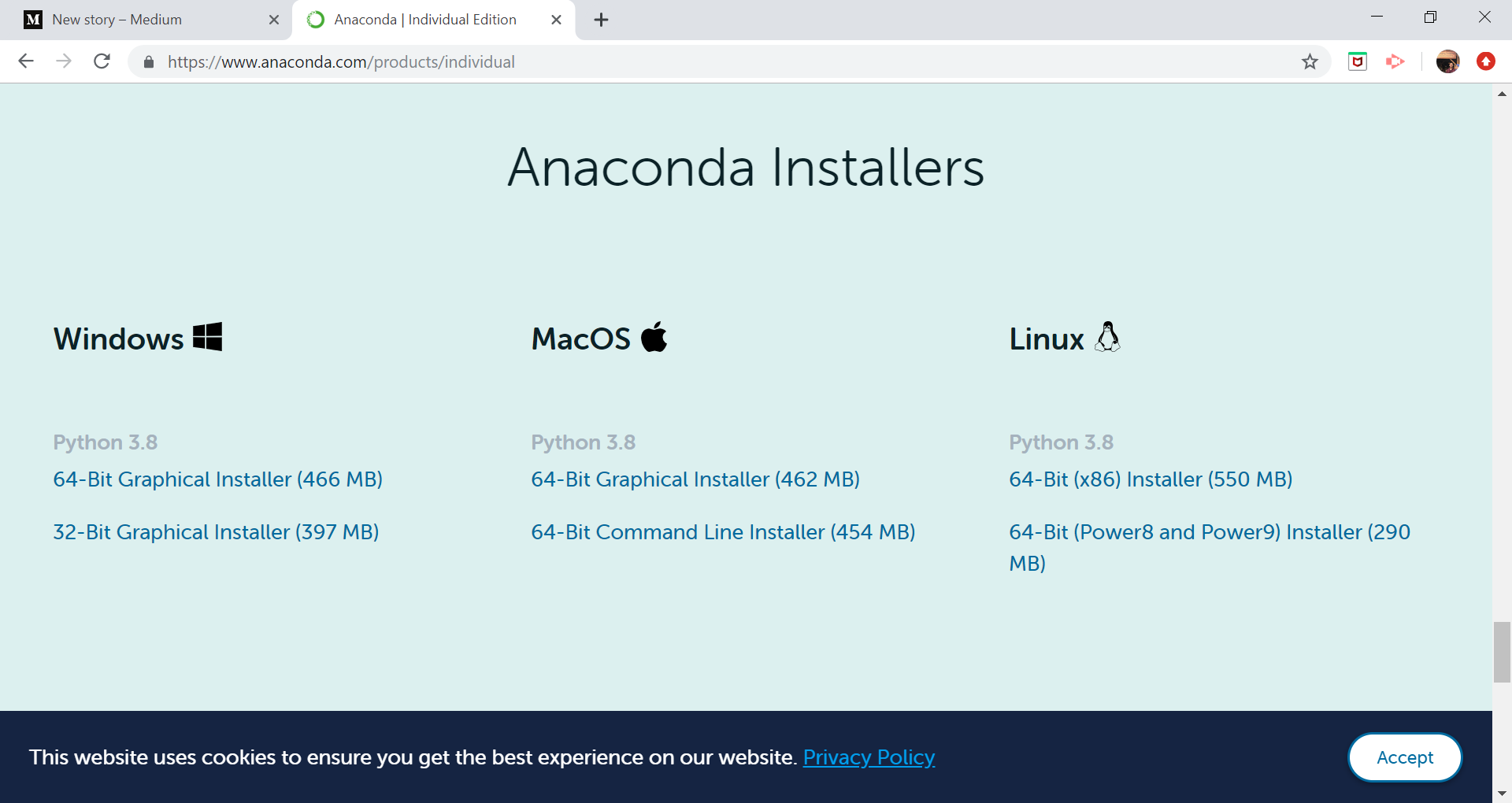Click Python 3.8 label under MacOS
This screenshot has width=1512, height=803.
[584, 442]
